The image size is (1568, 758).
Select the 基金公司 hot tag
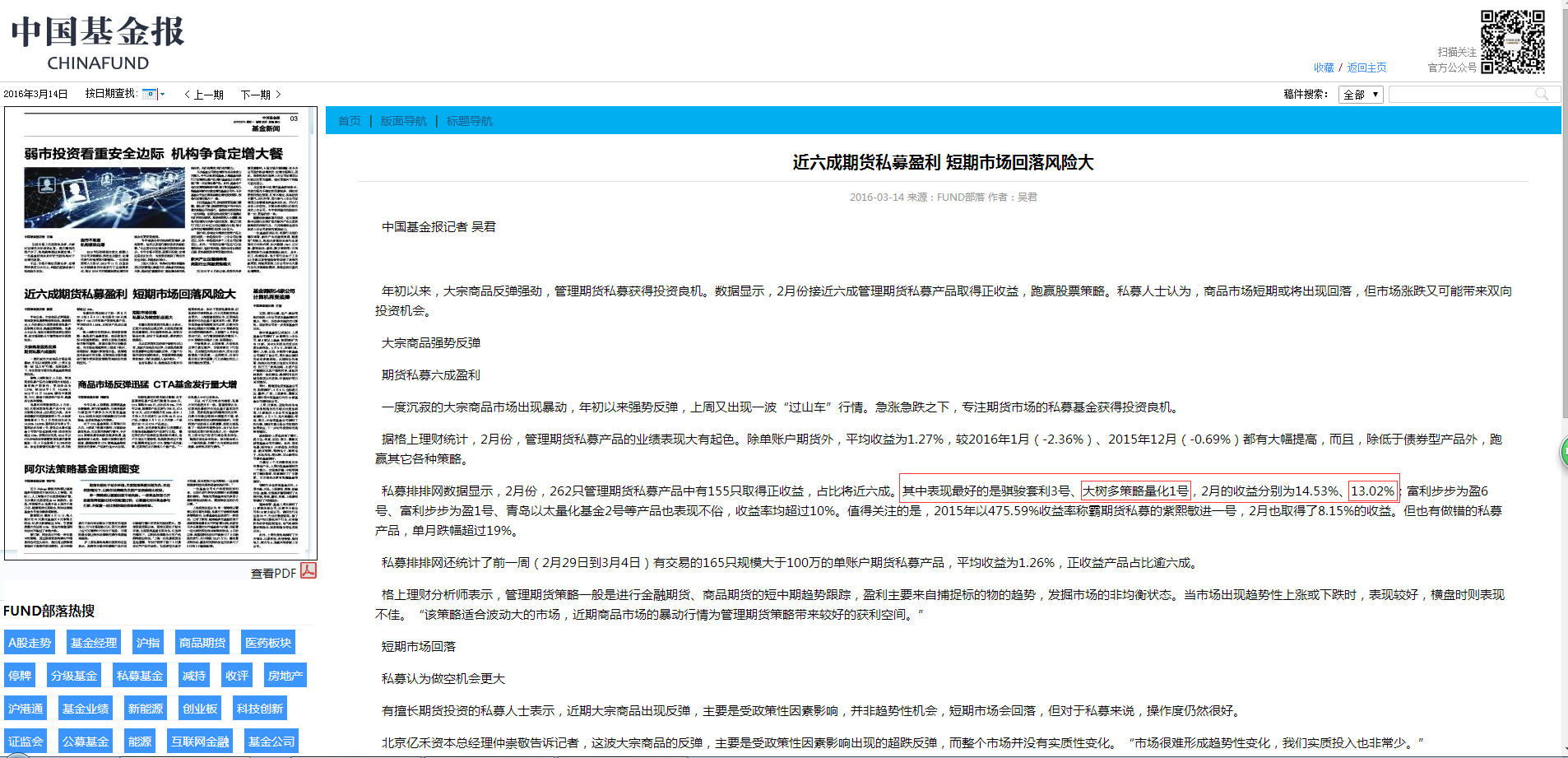pyautogui.click(x=271, y=742)
